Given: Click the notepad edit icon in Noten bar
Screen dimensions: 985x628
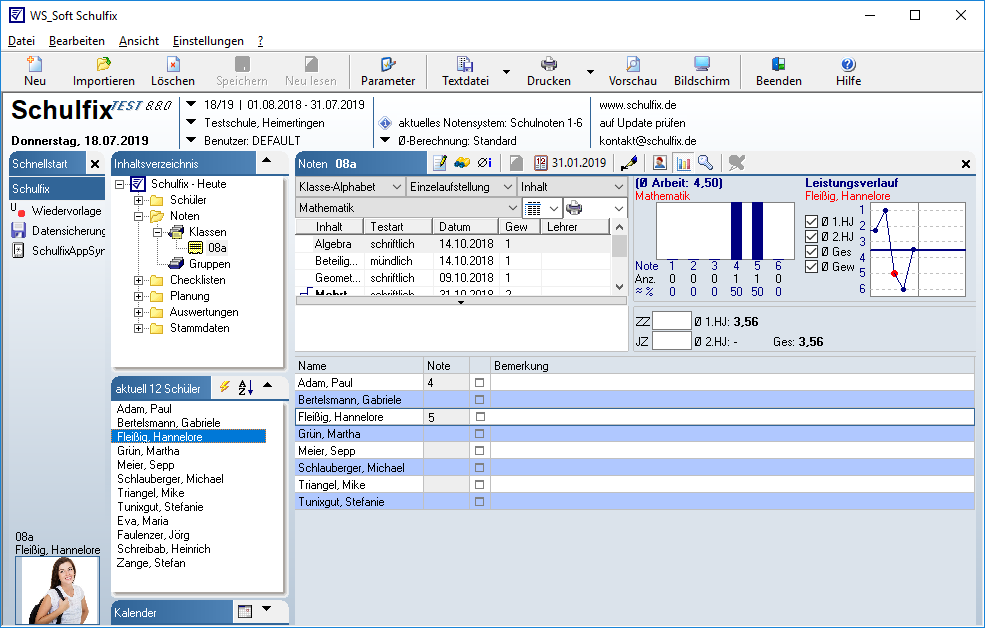Looking at the screenshot, I should tap(440, 163).
